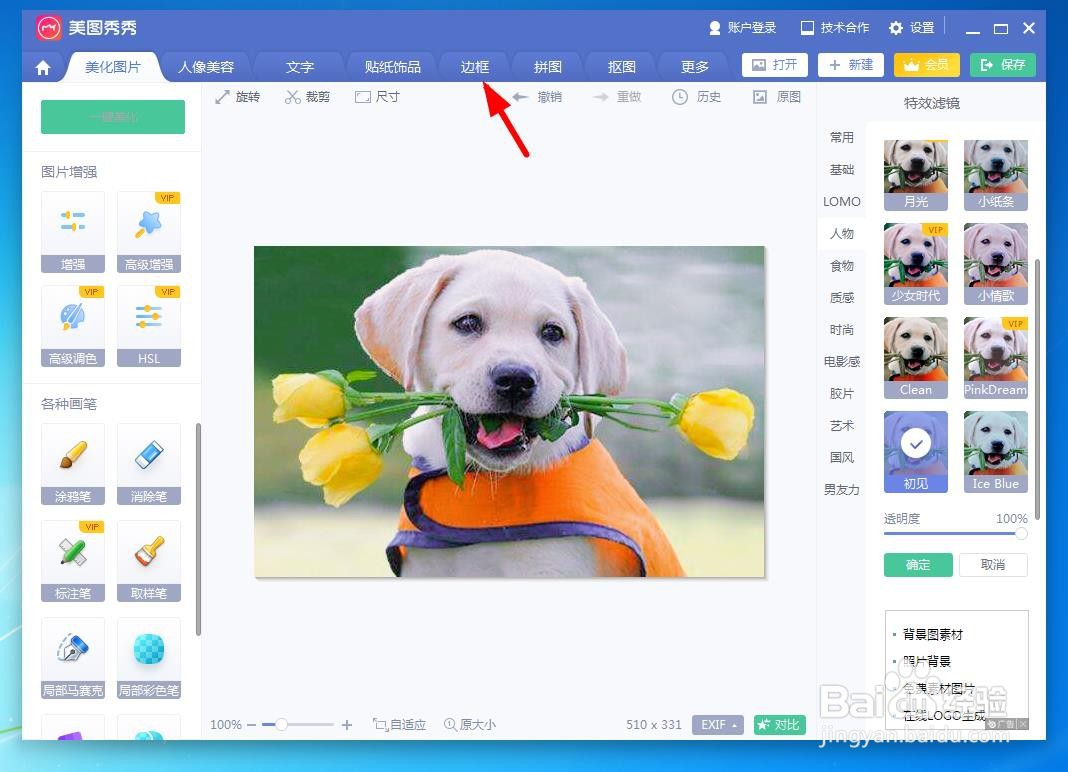Switch to the 贴纸饰品 tab
This screenshot has height=772, width=1068.
point(392,67)
